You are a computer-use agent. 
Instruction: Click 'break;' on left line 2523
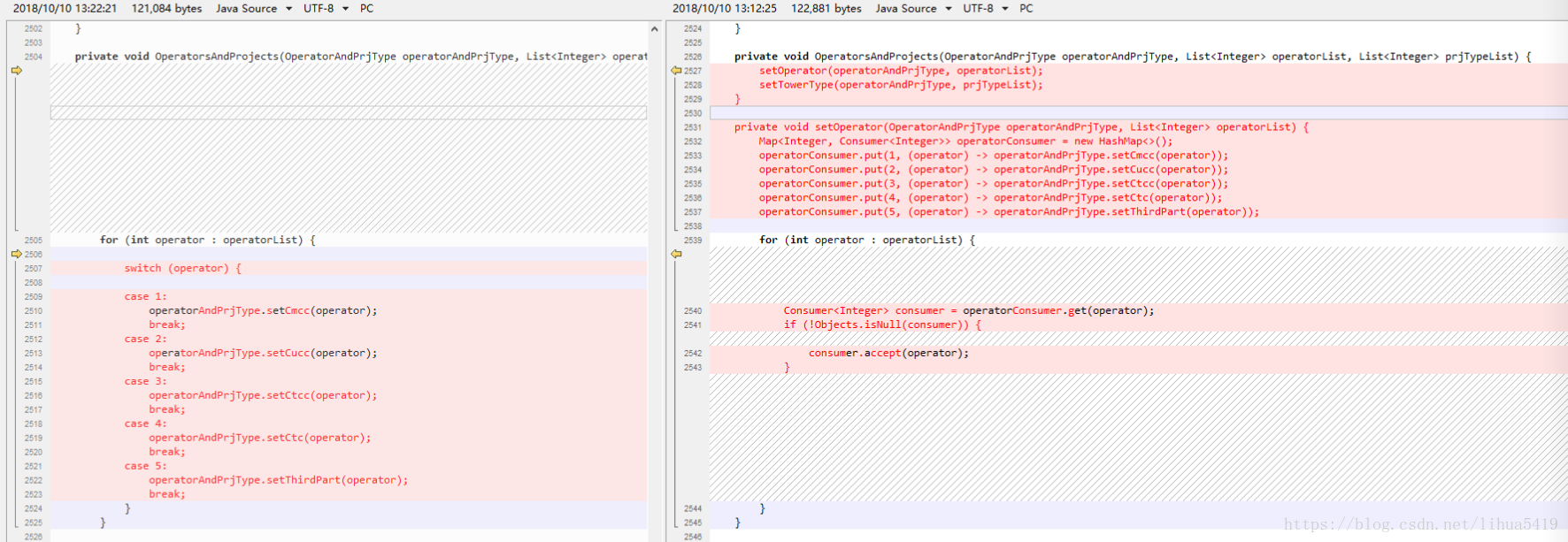click(167, 494)
